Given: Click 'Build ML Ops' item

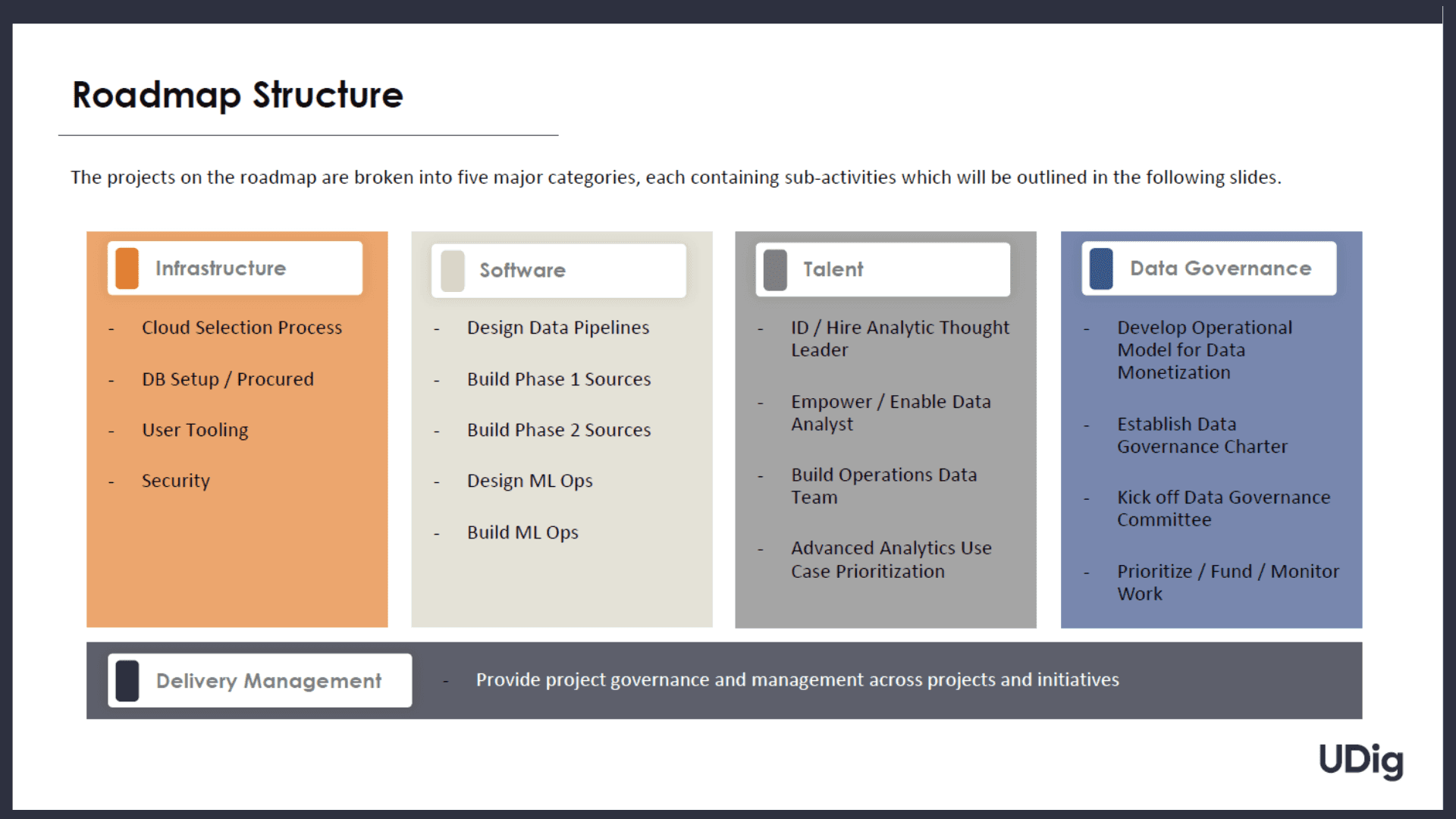Looking at the screenshot, I should pos(522,532).
